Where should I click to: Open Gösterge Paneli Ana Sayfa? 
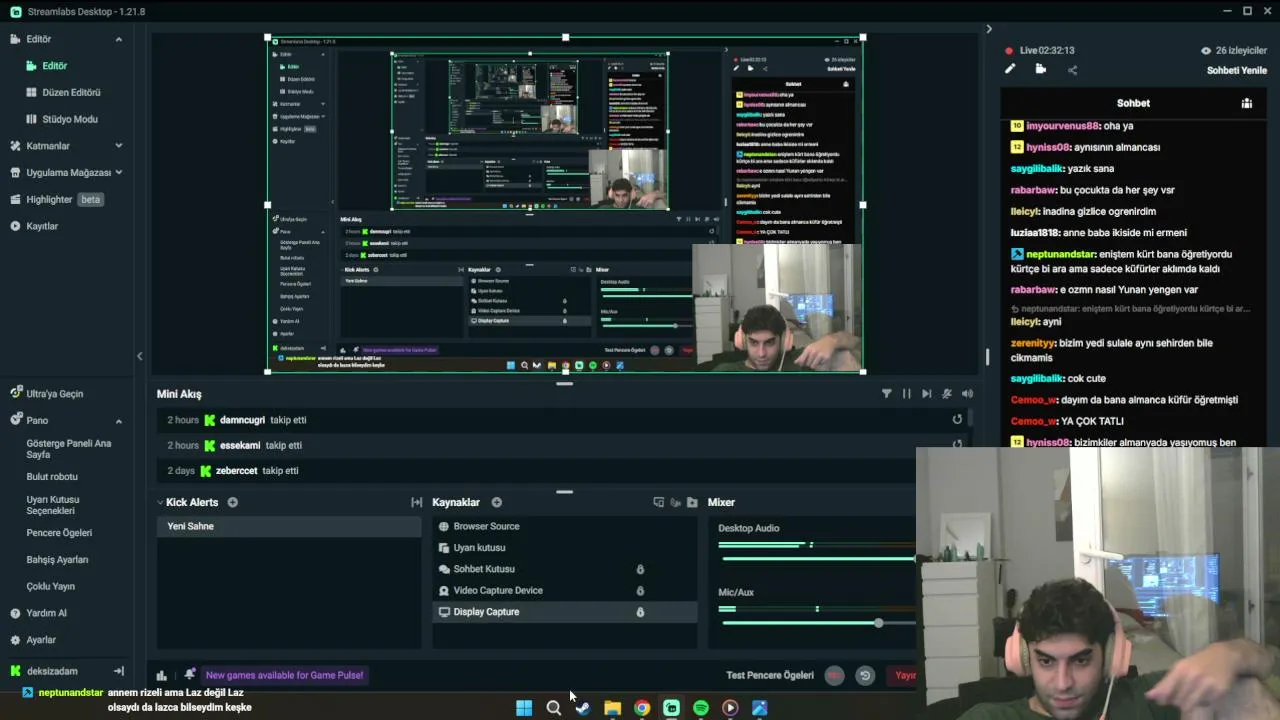coord(68,448)
